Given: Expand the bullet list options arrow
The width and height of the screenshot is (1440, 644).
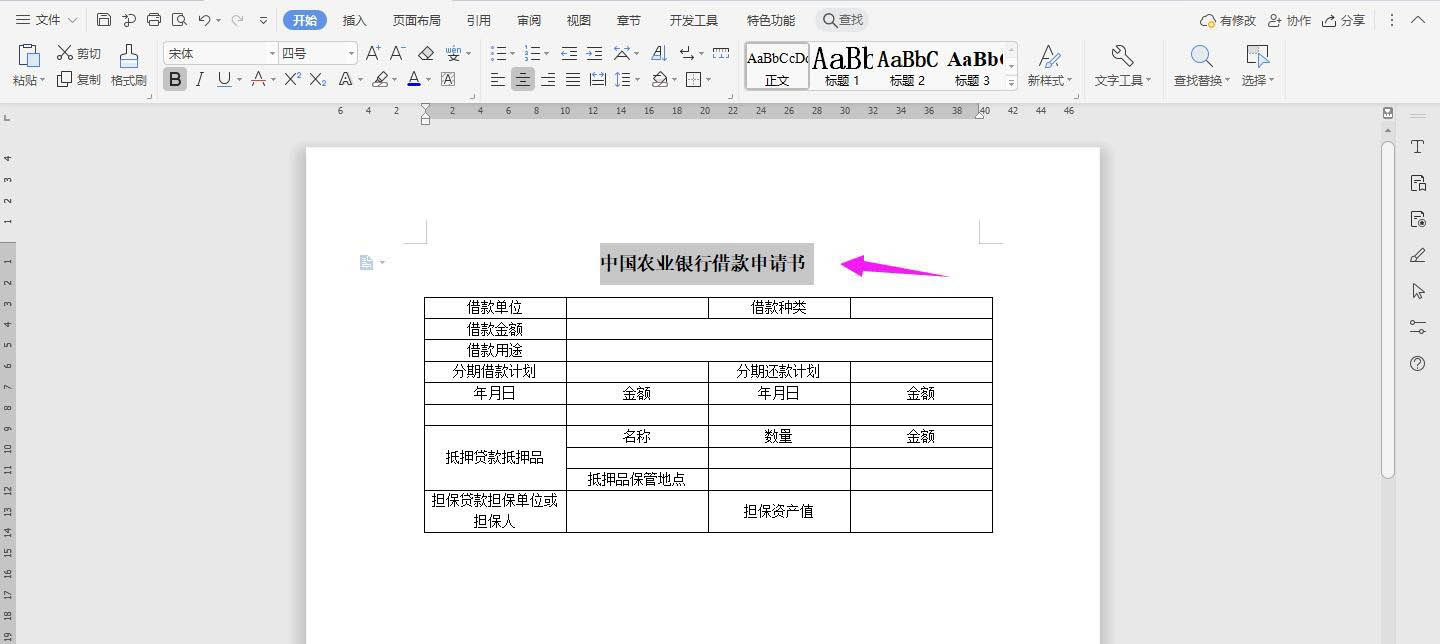Looking at the screenshot, I should [514, 54].
